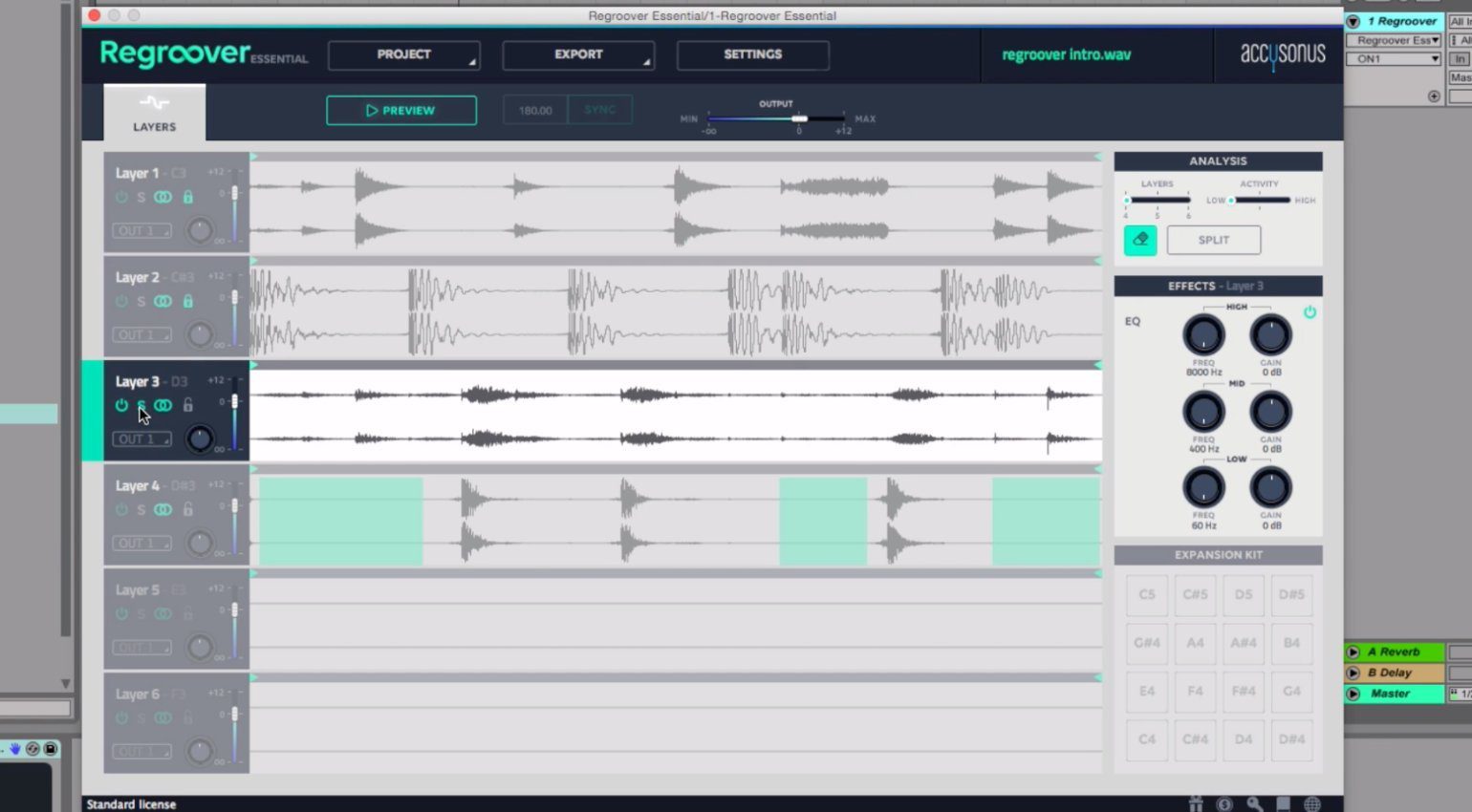This screenshot has height=812, width=1472.
Task: Click the F#4 expansion kit pad
Action: coord(1244,691)
